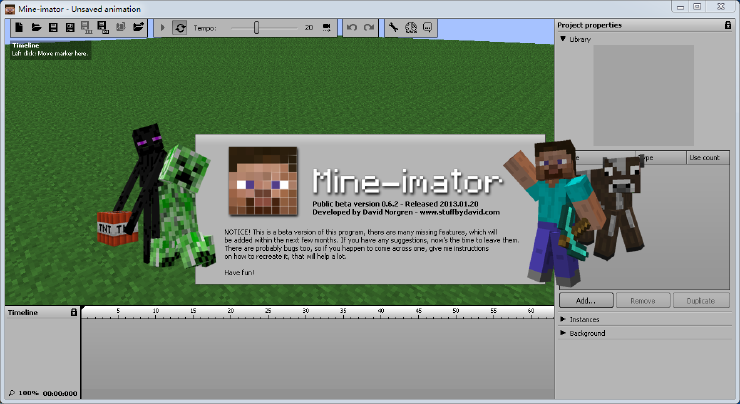Toggle the Project properties panel lock
740x404 pixels.
[x=728, y=25]
